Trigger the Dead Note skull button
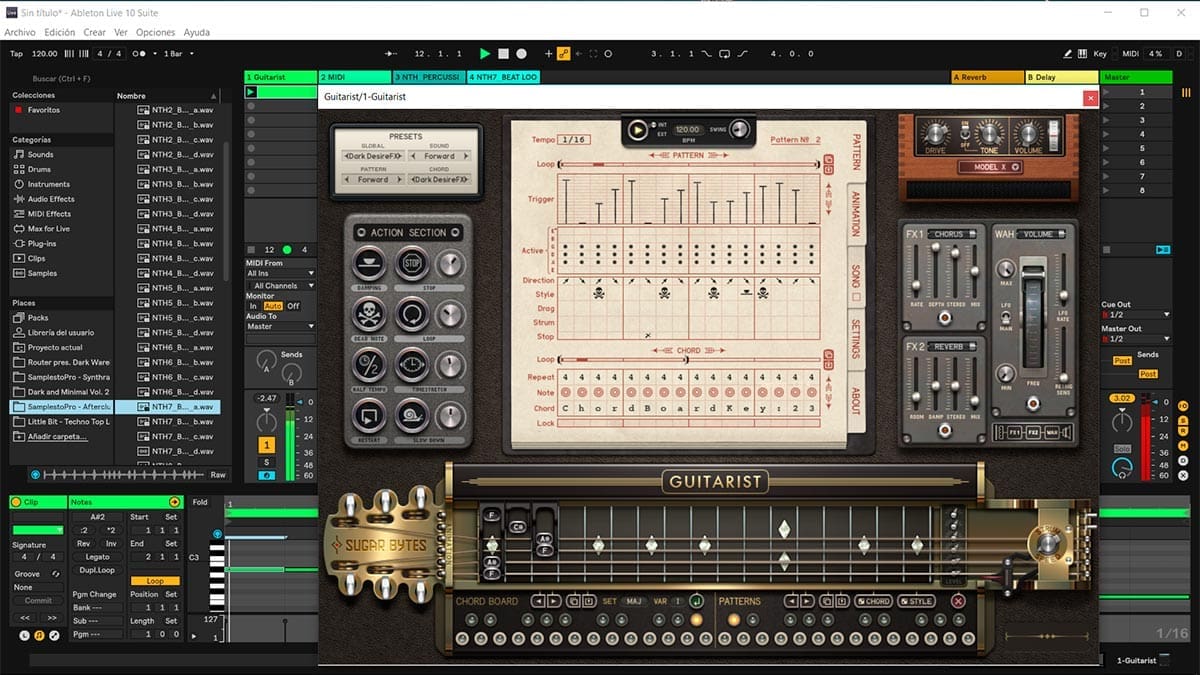Image resolution: width=1200 pixels, height=675 pixels. click(369, 314)
